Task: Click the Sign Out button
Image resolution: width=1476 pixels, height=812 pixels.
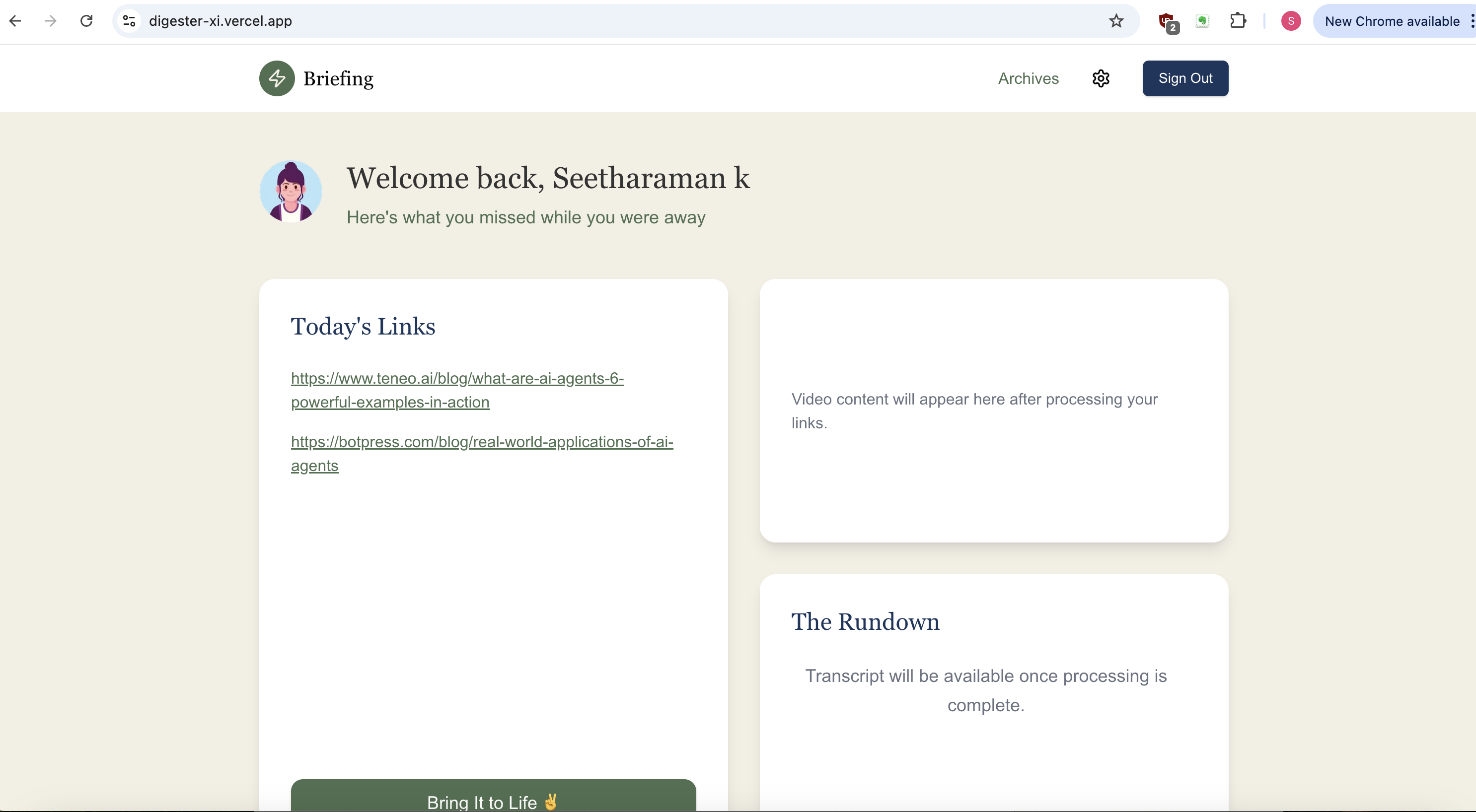Action: (x=1184, y=78)
